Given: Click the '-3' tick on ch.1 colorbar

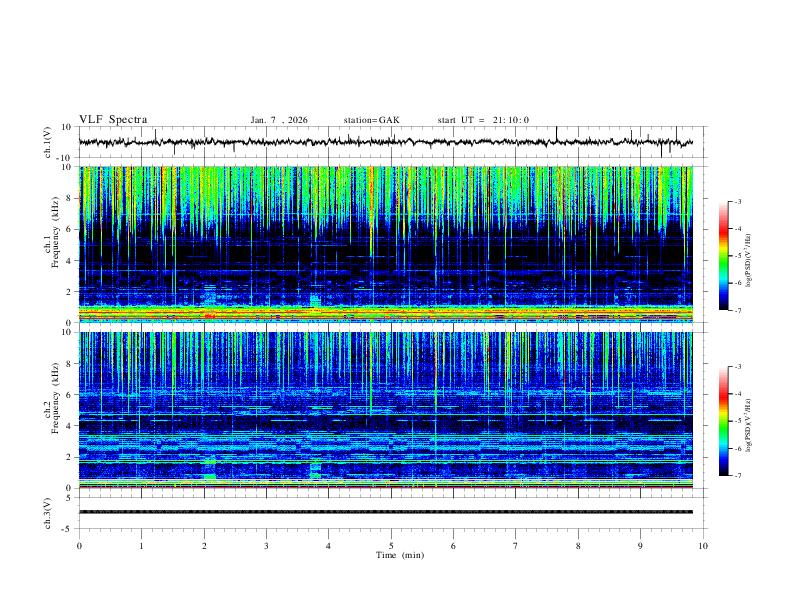Looking at the screenshot, I should click(738, 201).
